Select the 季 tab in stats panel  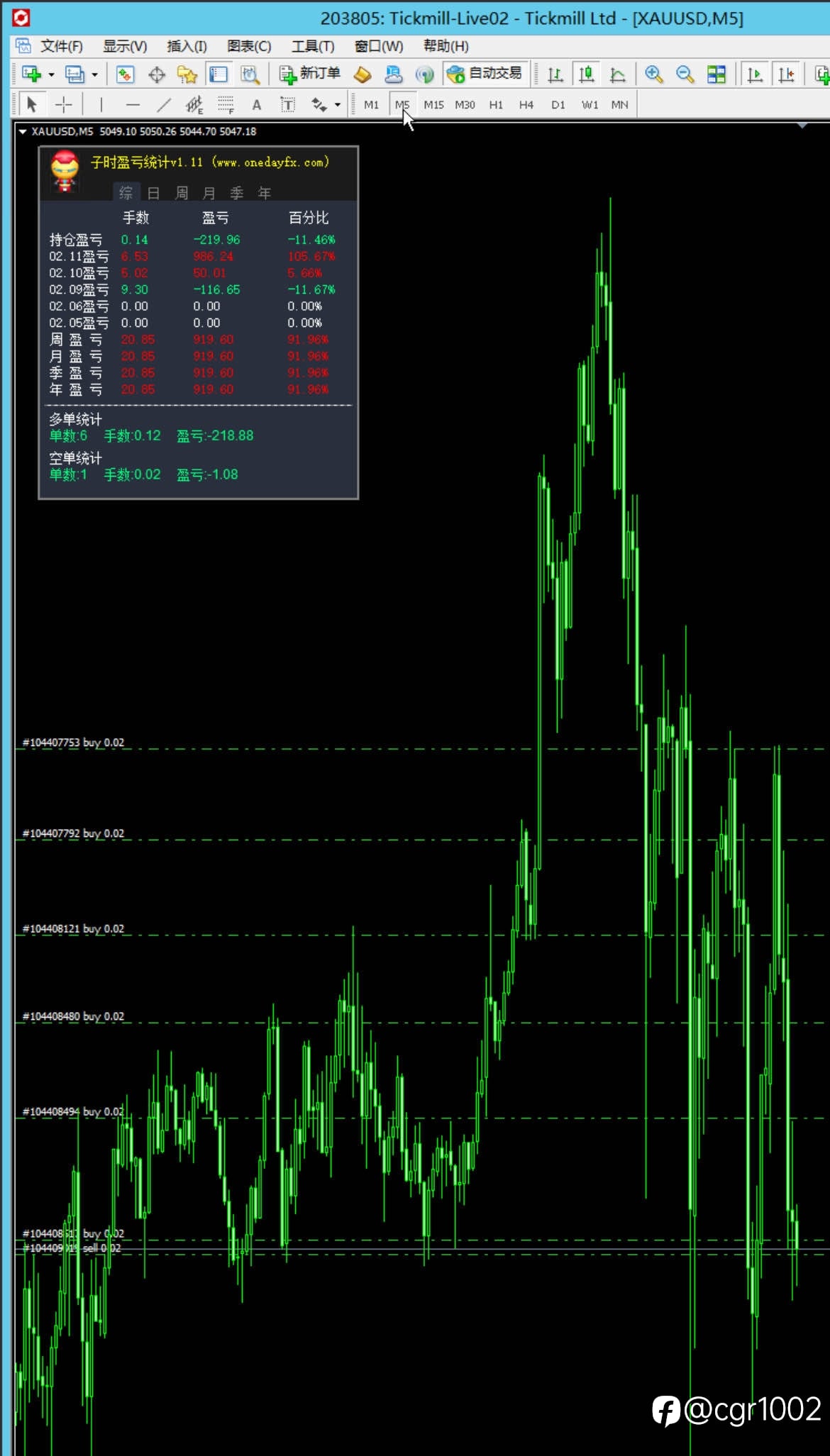(237, 192)
